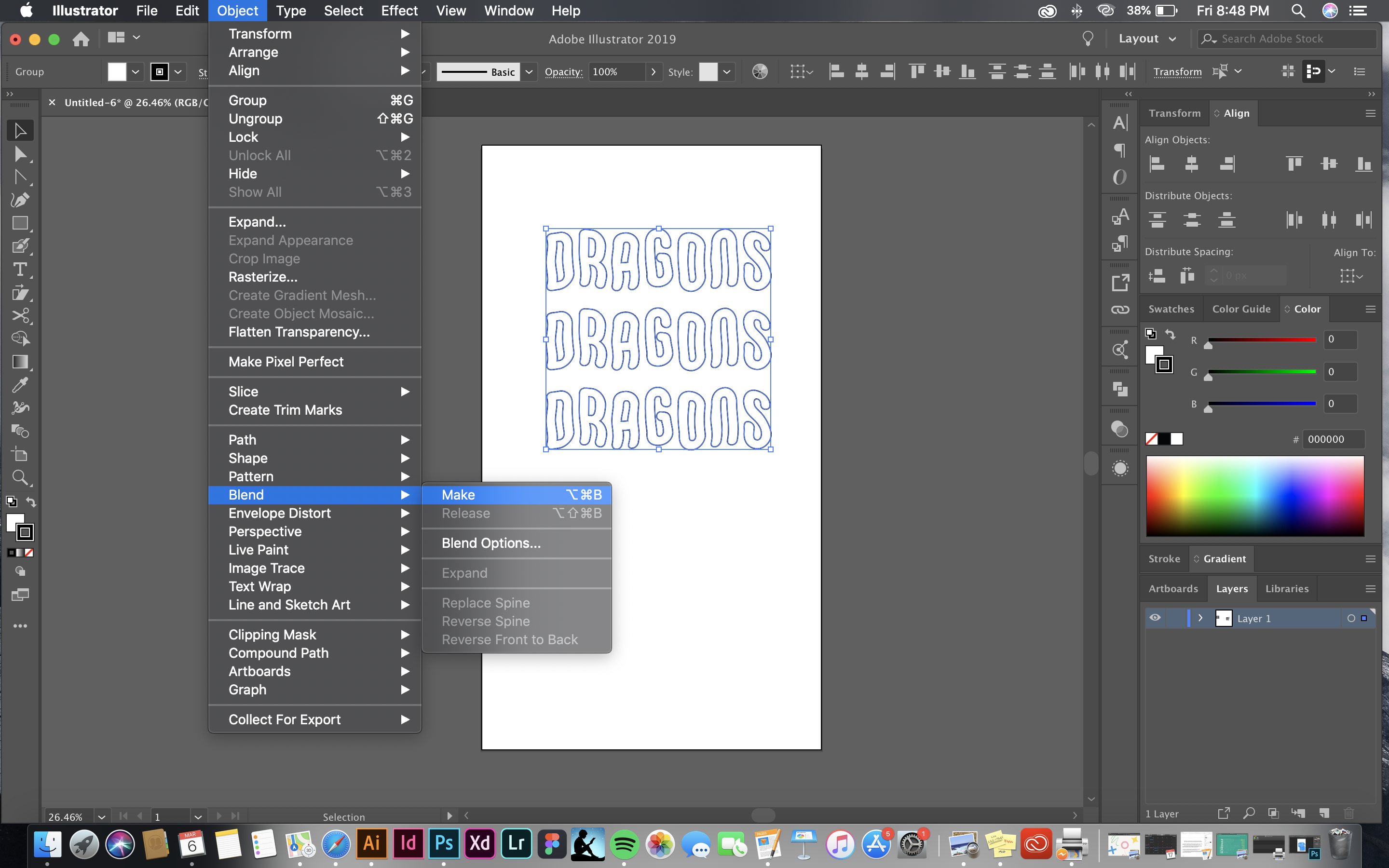Screen dimensions: 1389x868
Task: Open Color panel options menu
Action: click(1370, 309)
